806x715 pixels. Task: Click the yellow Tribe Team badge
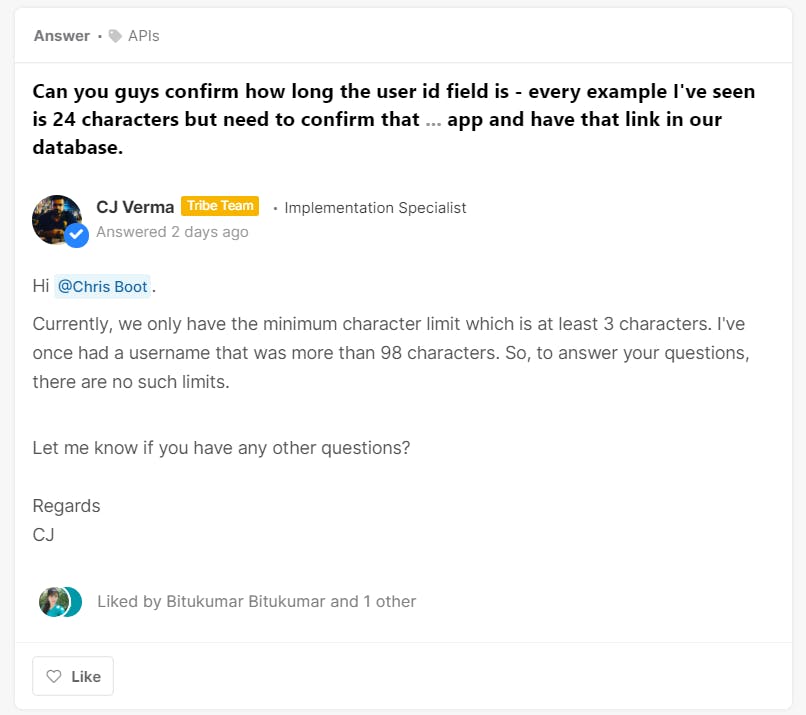220,206
